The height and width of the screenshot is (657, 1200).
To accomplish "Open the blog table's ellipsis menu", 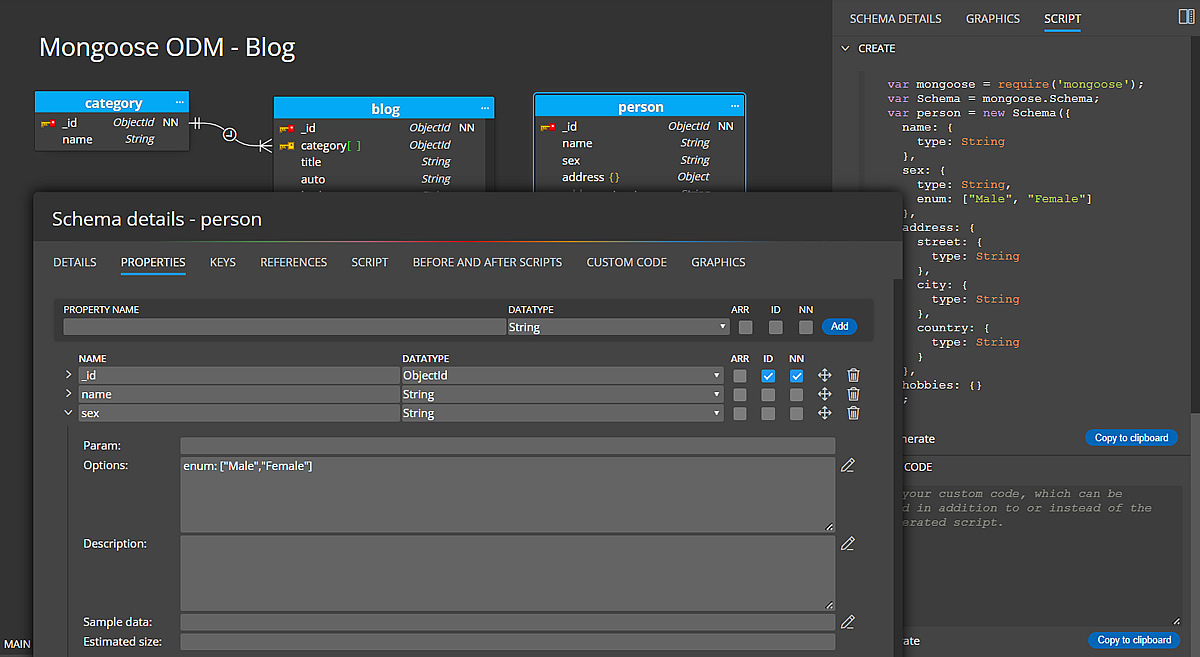I will pos(485,107).
